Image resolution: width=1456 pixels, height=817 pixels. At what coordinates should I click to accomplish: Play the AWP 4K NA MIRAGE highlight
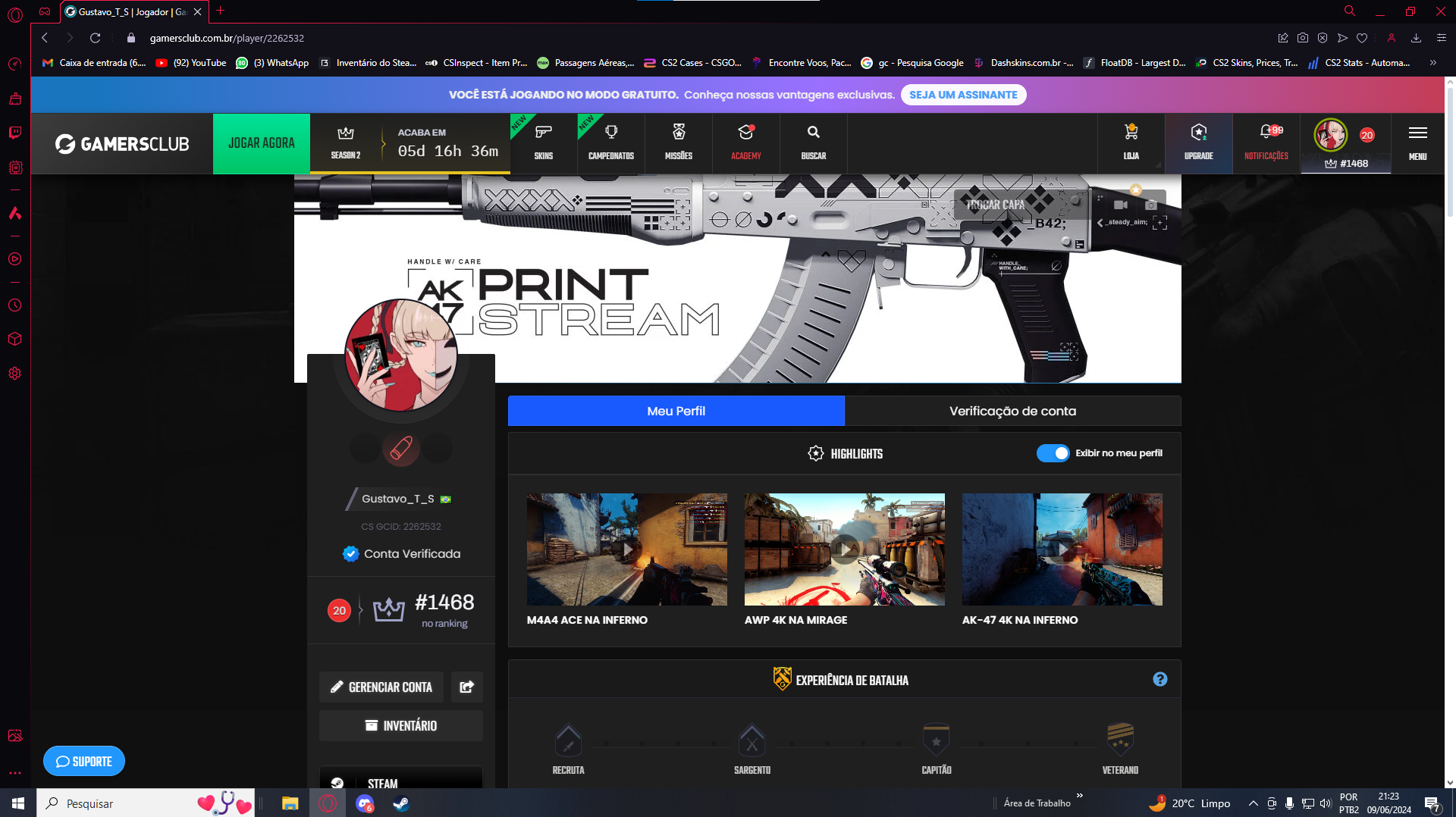845,549
